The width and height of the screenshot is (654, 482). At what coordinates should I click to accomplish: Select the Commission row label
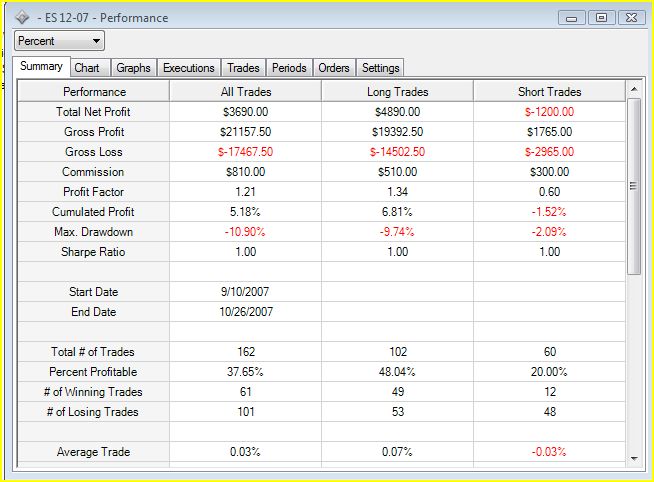click(x=93, y=172)
